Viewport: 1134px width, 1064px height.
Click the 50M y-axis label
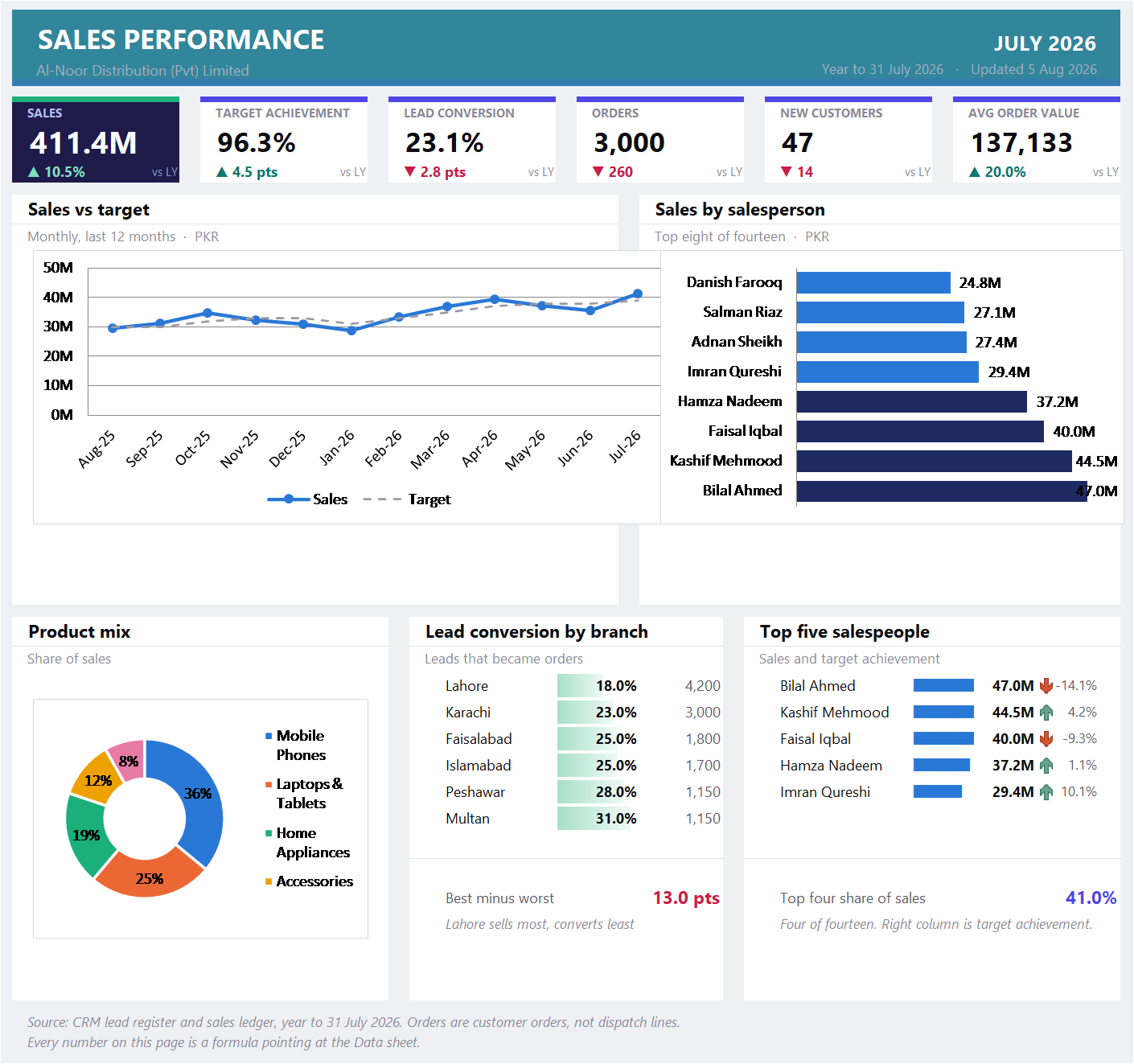click(58, 268)
